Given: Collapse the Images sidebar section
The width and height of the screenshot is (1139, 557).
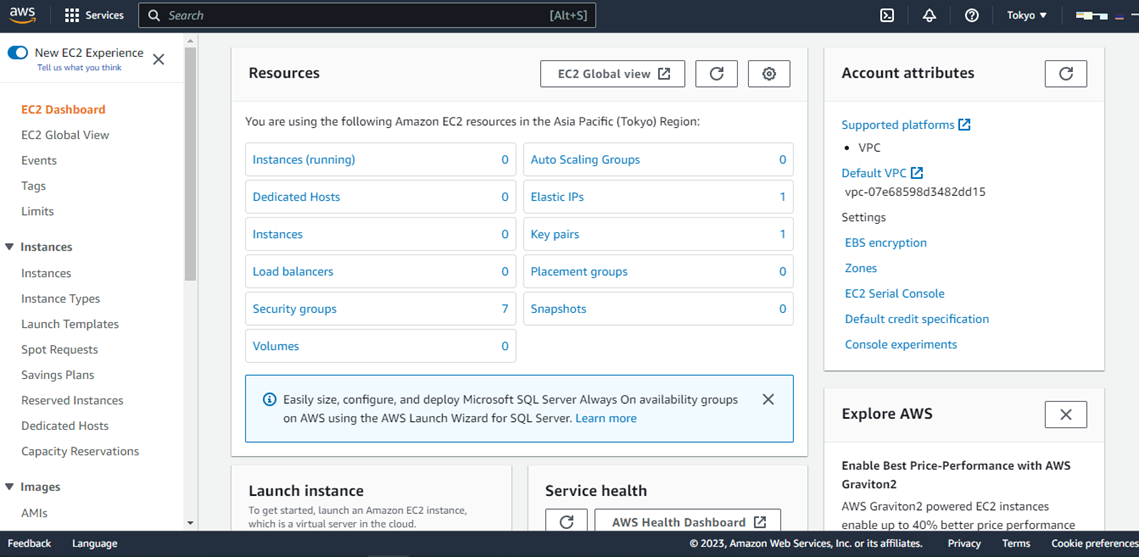Looking at the screenshot, I should 9,487.
